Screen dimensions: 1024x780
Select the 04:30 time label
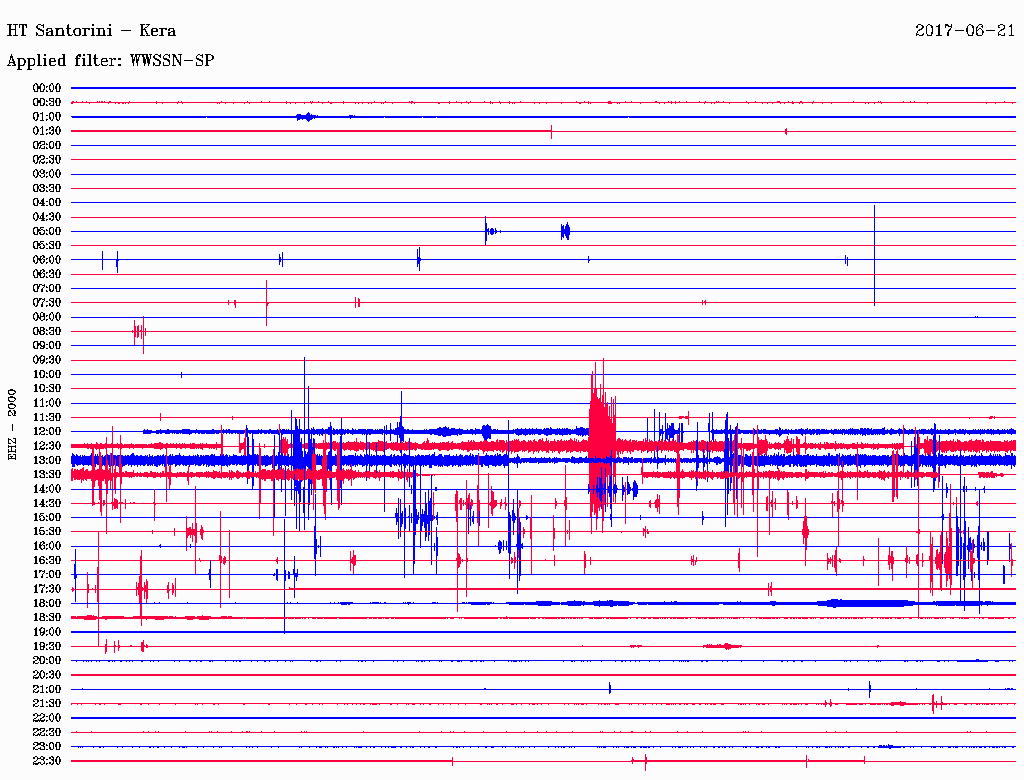pyautogui.click(x=46, y=217)
